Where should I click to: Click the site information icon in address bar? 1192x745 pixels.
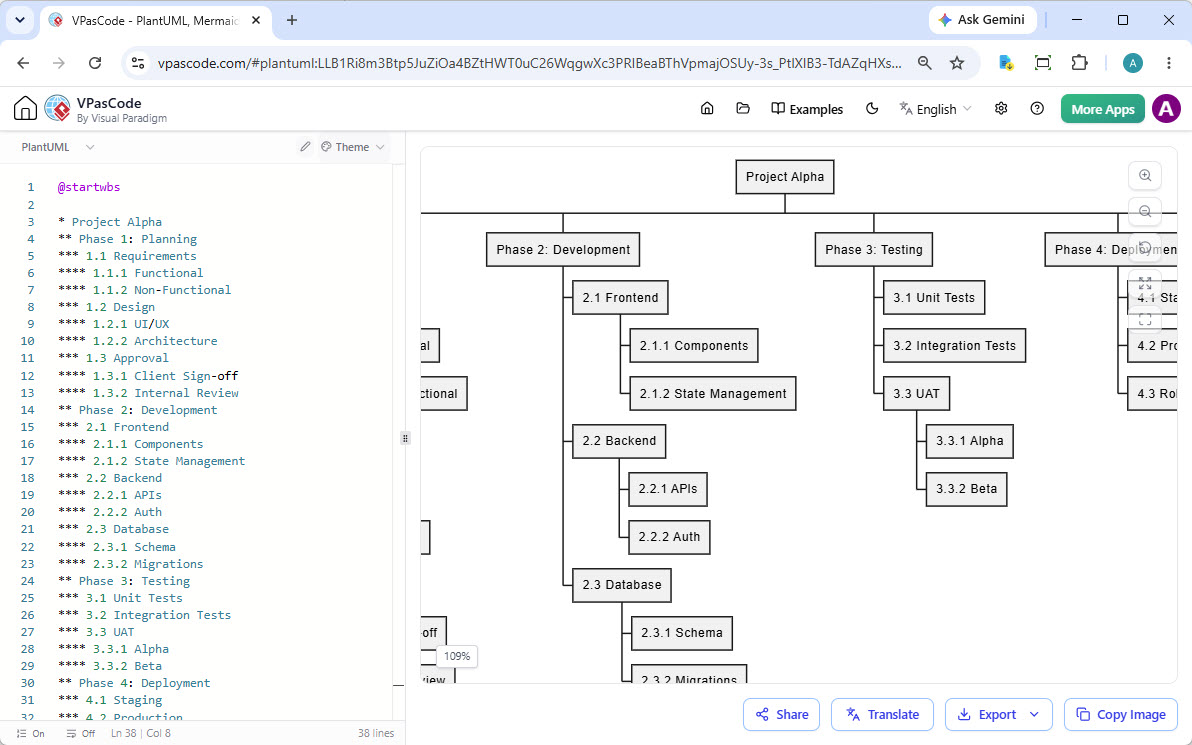tap(138, 63)
